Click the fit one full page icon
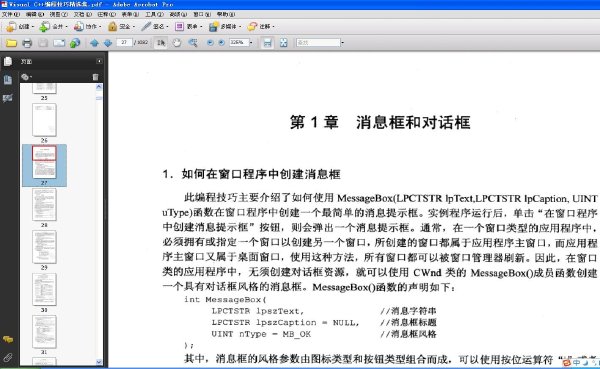The image size is (600, 369). pyautogui.click(x=284, y=43)
